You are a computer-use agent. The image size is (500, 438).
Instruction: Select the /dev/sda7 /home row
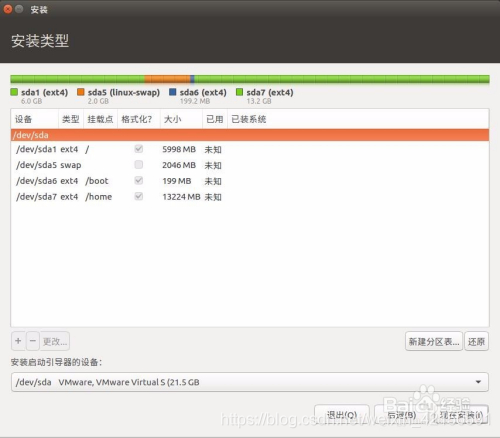(x=250, y=197)
